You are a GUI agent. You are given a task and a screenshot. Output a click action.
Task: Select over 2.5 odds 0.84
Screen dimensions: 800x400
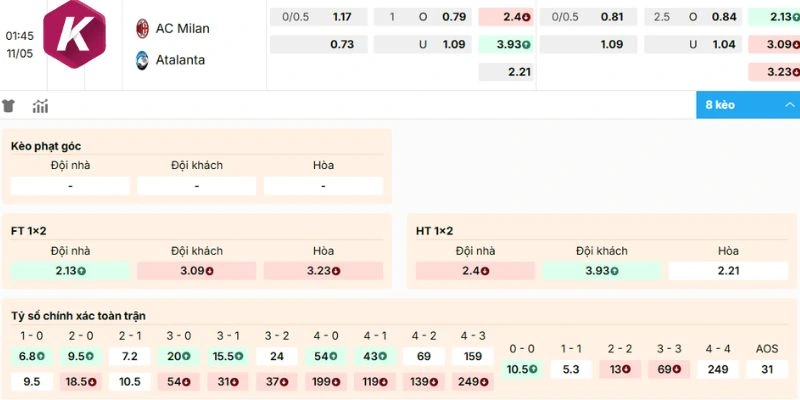point(693,17)
